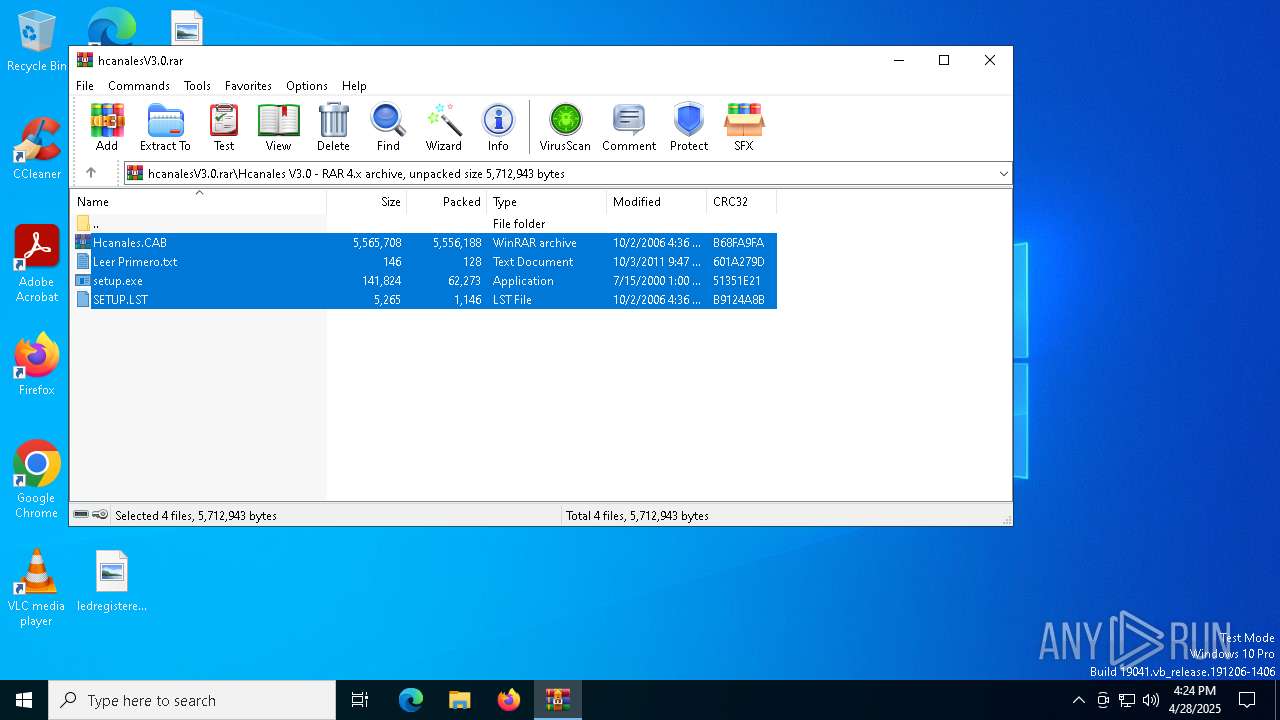
Task: Open the View file tool
Action: [278, 127]
